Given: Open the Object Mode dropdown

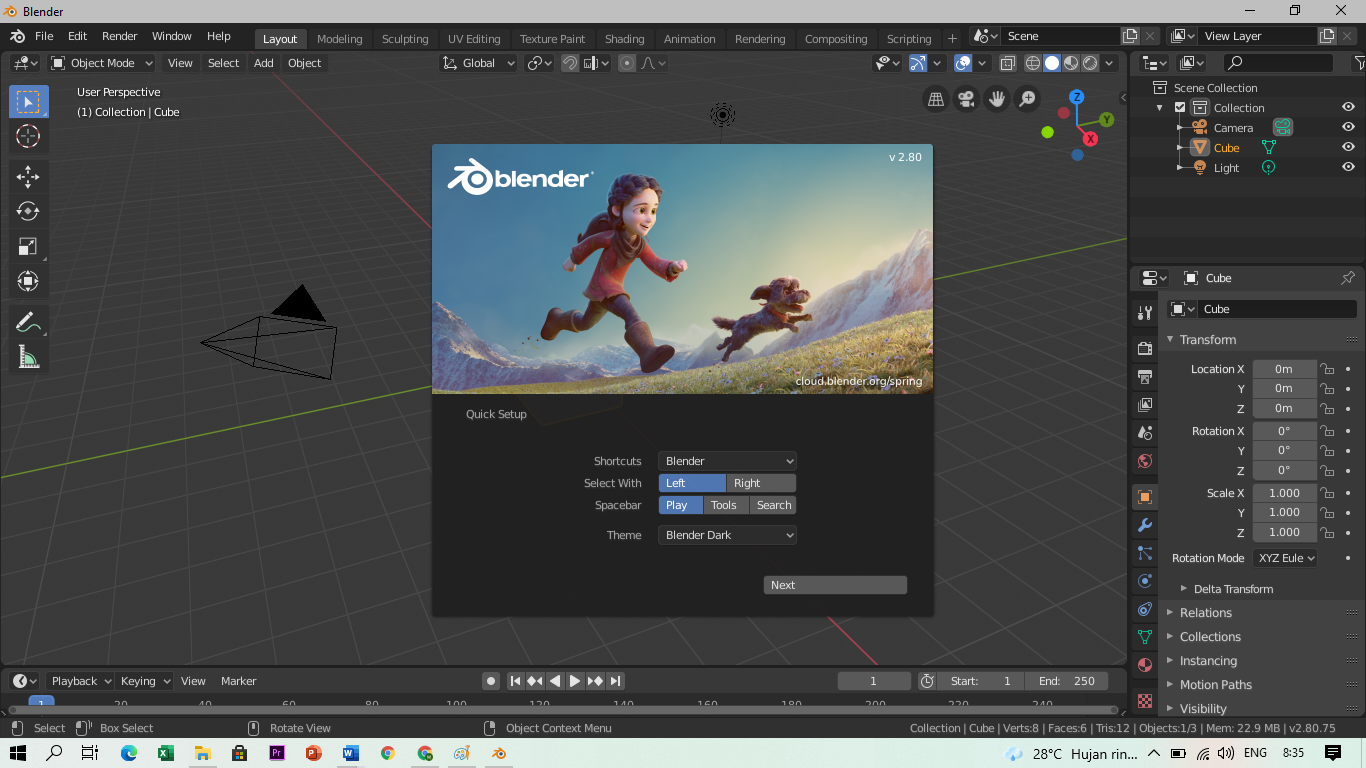Looking at the screenshot, I should (101, 63).
